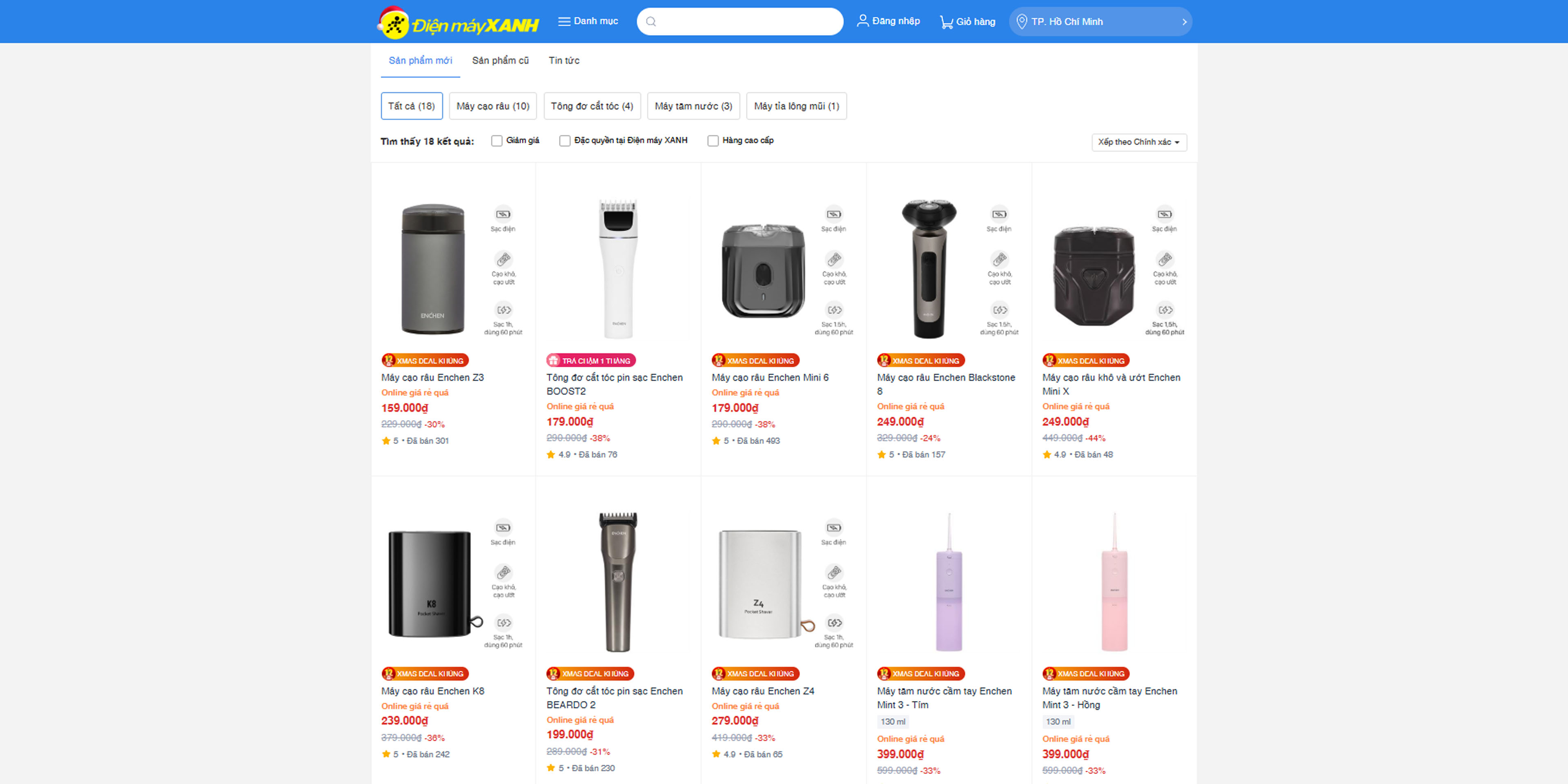Open the Danh mục hamburger menu

point(563,21)
